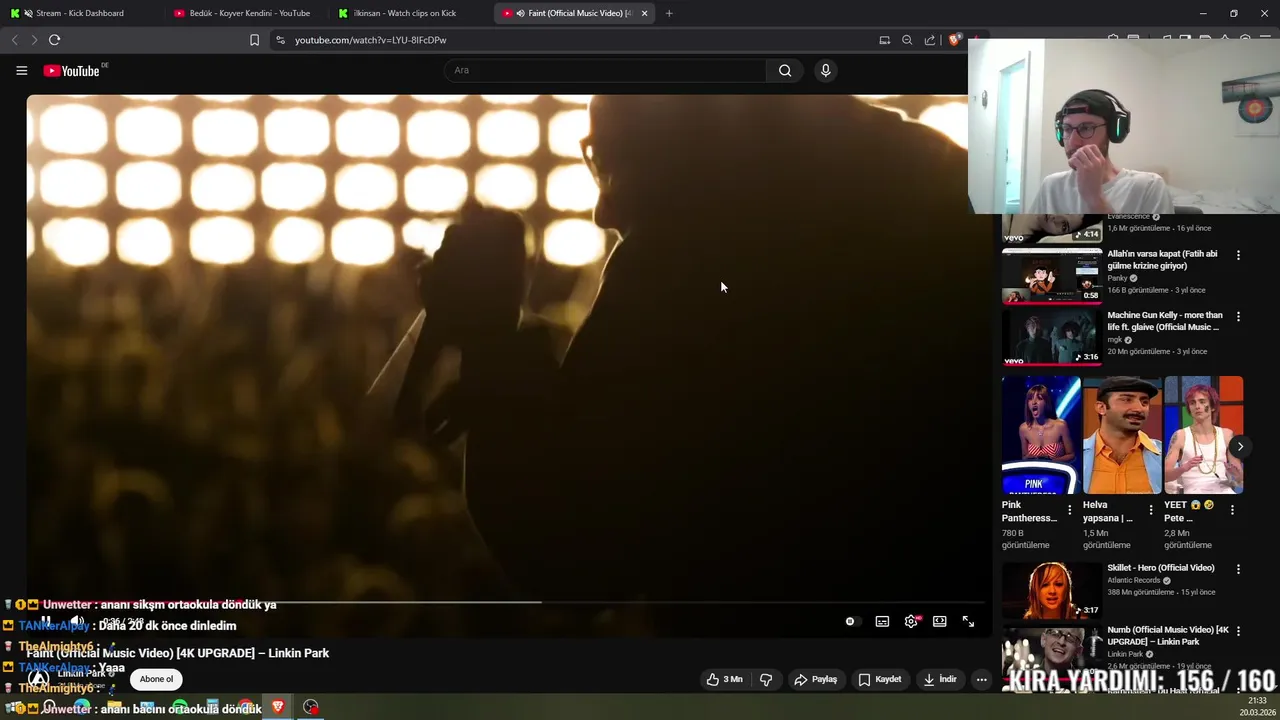Open Machine Gun Kelly video thumbnail
Screen dimensions: 1280x720
click(x=1052, y=337)
